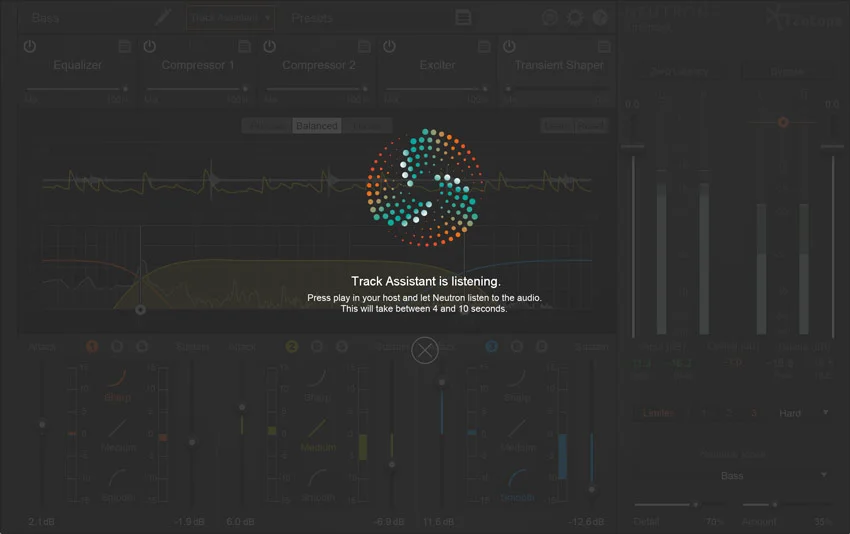Select the Compressor 2 module tab

[x=319, y=65]
